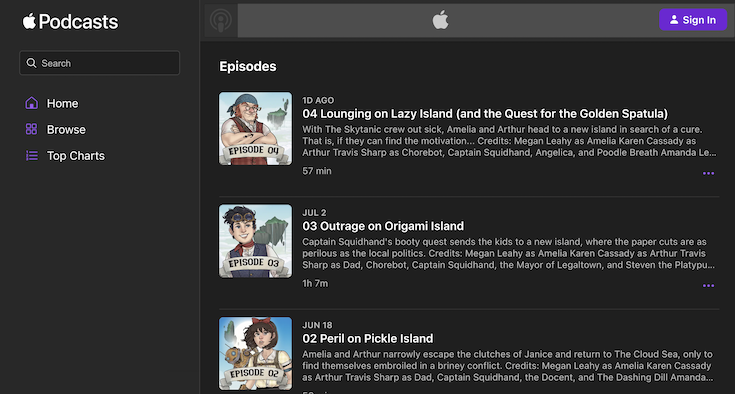Open the Home section

click(x=62, y=103)
